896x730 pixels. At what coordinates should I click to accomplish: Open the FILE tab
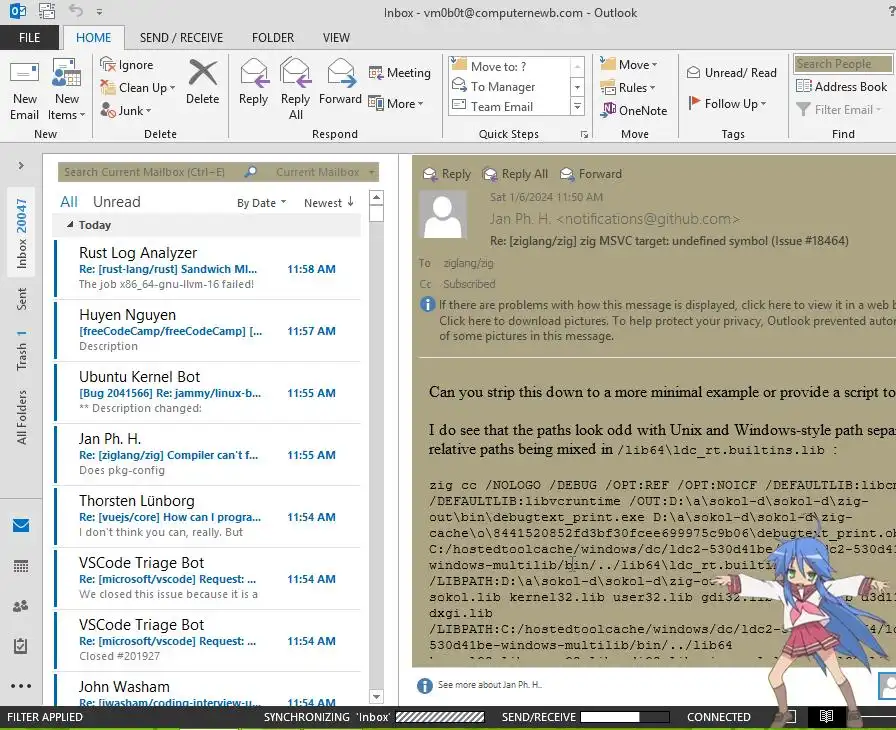[x=29, y=38]
